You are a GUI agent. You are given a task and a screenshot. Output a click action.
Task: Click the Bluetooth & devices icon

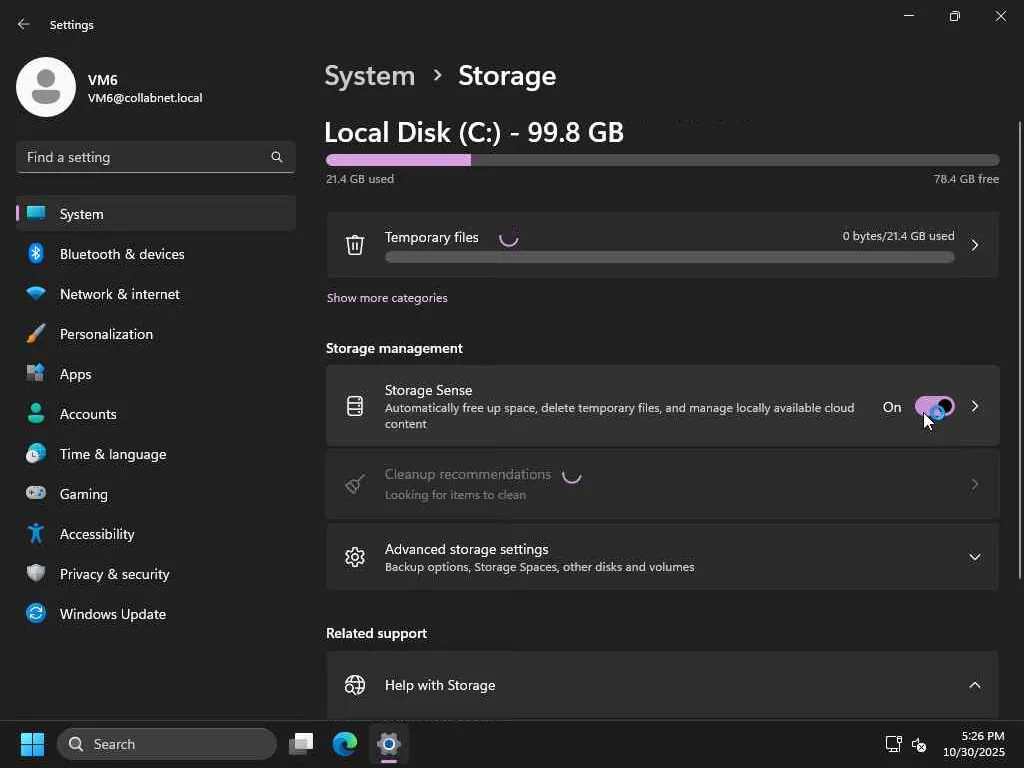click(x=36, y=254)
